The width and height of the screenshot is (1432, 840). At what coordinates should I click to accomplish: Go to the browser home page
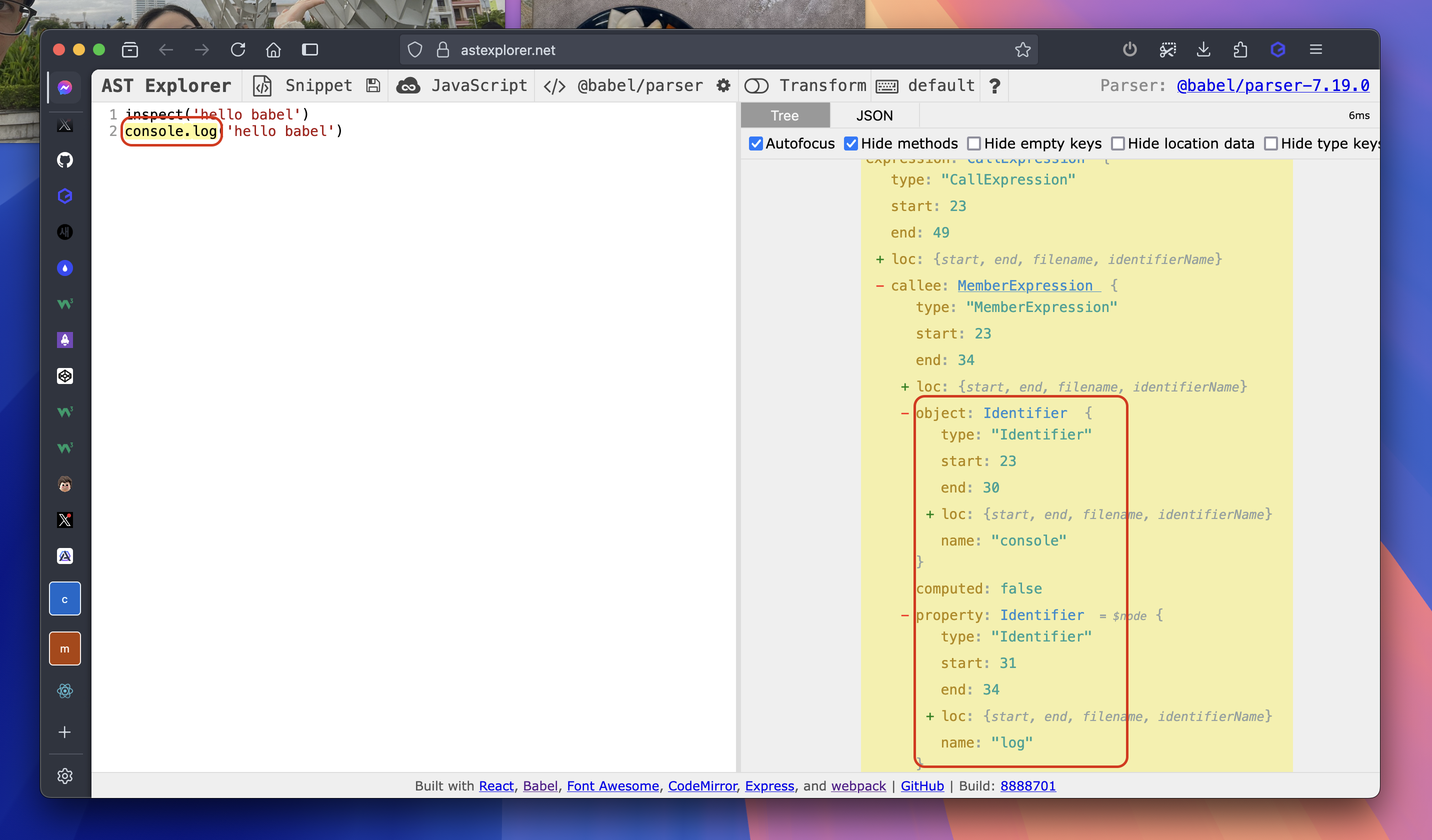click(274, 50)
